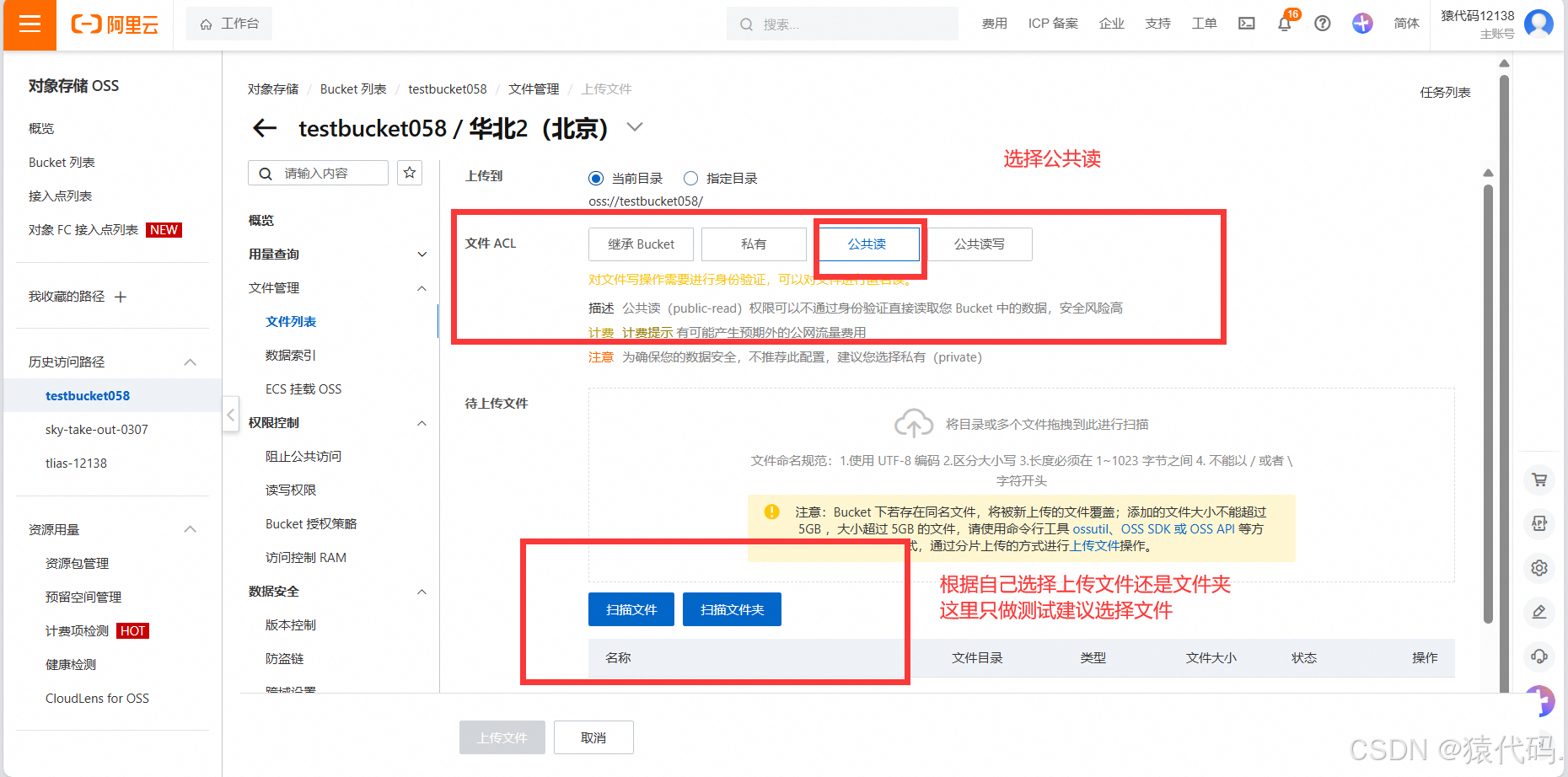Open the 对象 FC 接入点列表 item
1568x777 pixels.
pyautogui.click(x=83, y=229)
